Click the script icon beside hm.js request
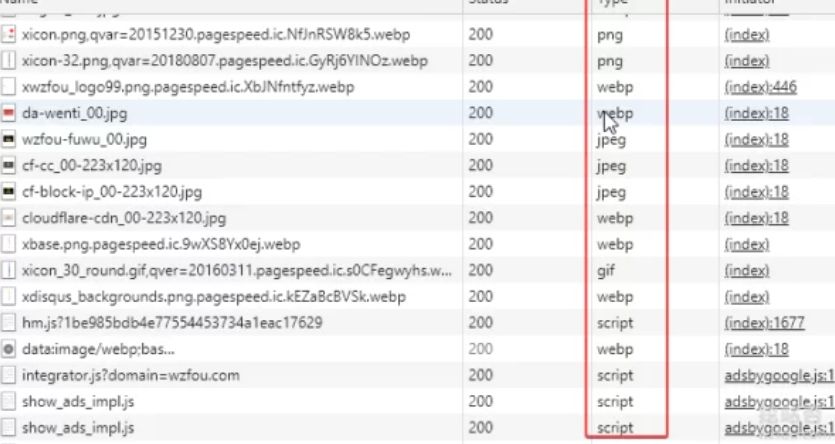The image size is (835, 444). click(9, 323)
